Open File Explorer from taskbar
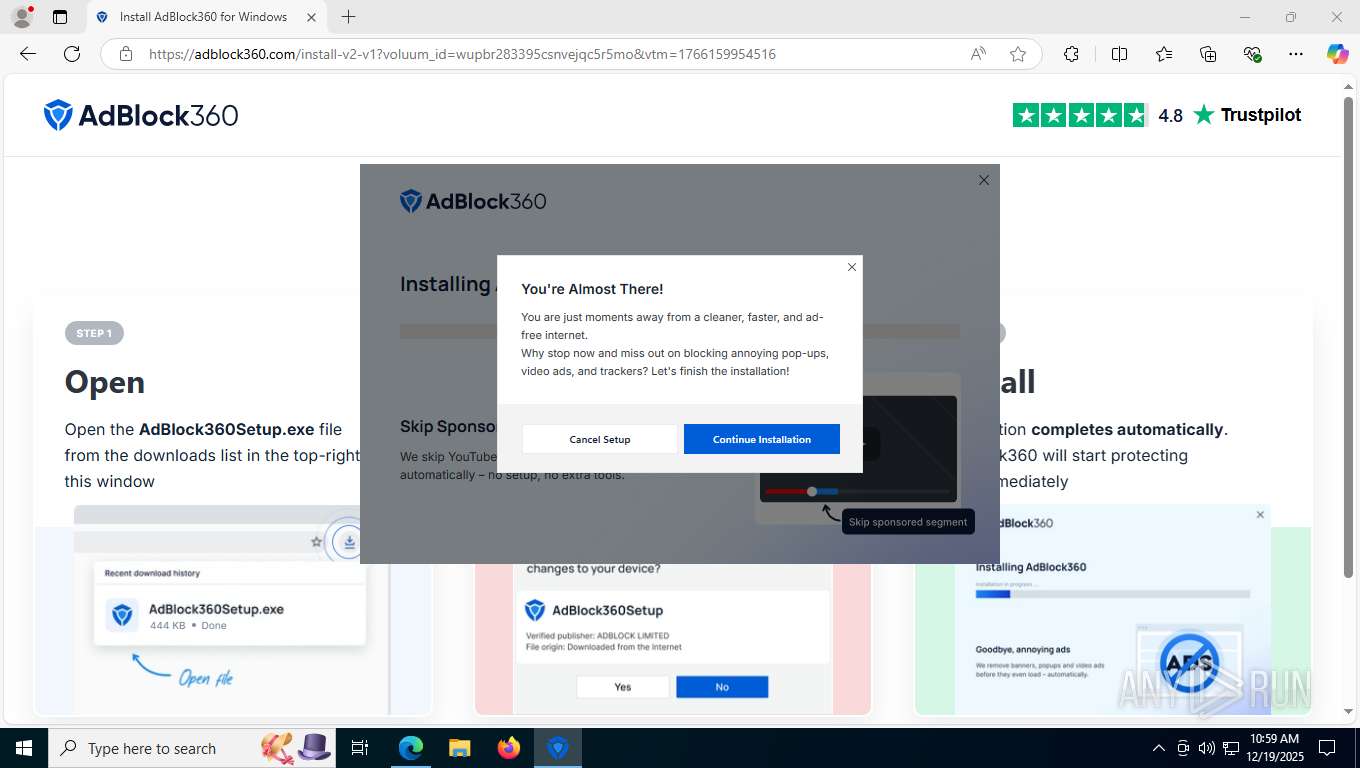 (459, 748)
